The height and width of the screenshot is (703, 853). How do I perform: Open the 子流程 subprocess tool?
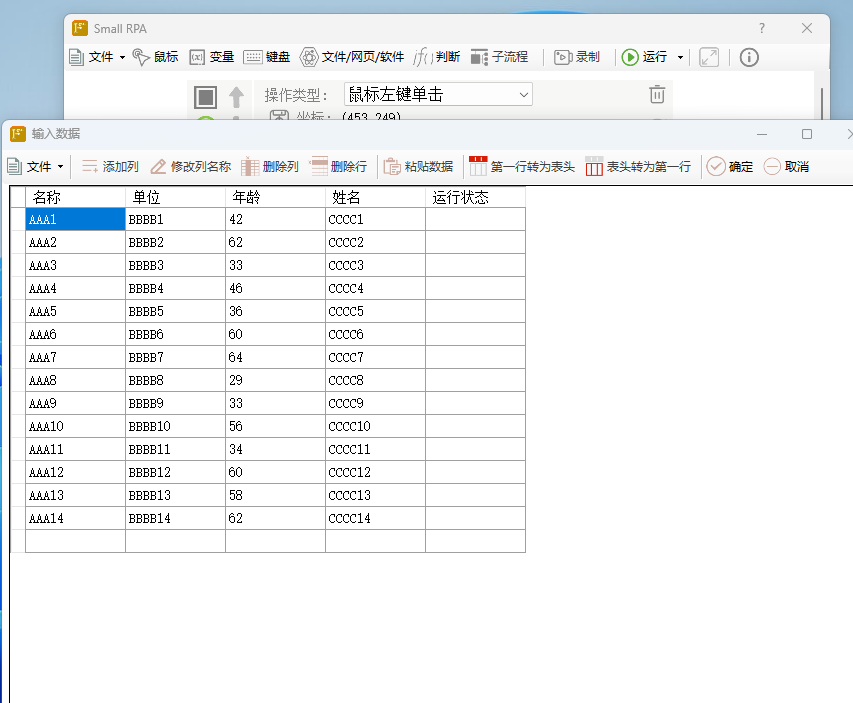tap(499, 57)
